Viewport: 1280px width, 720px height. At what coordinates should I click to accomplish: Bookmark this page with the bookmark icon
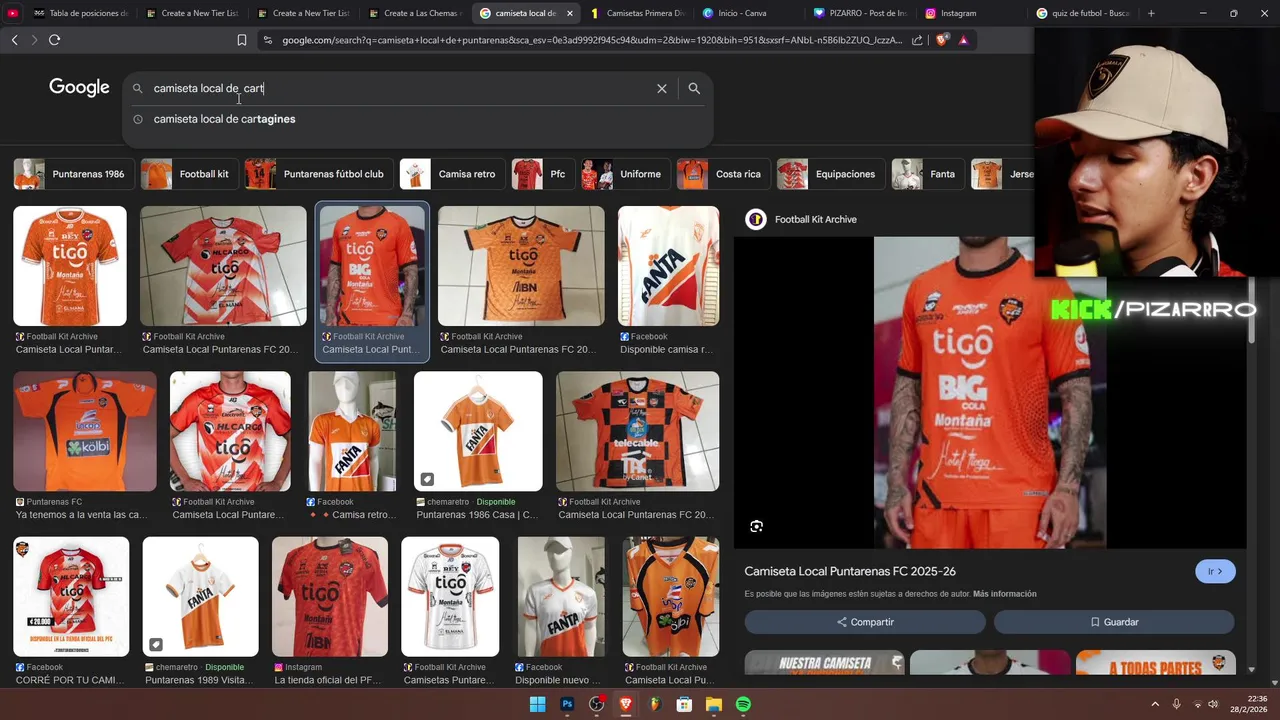coord(242,40)
